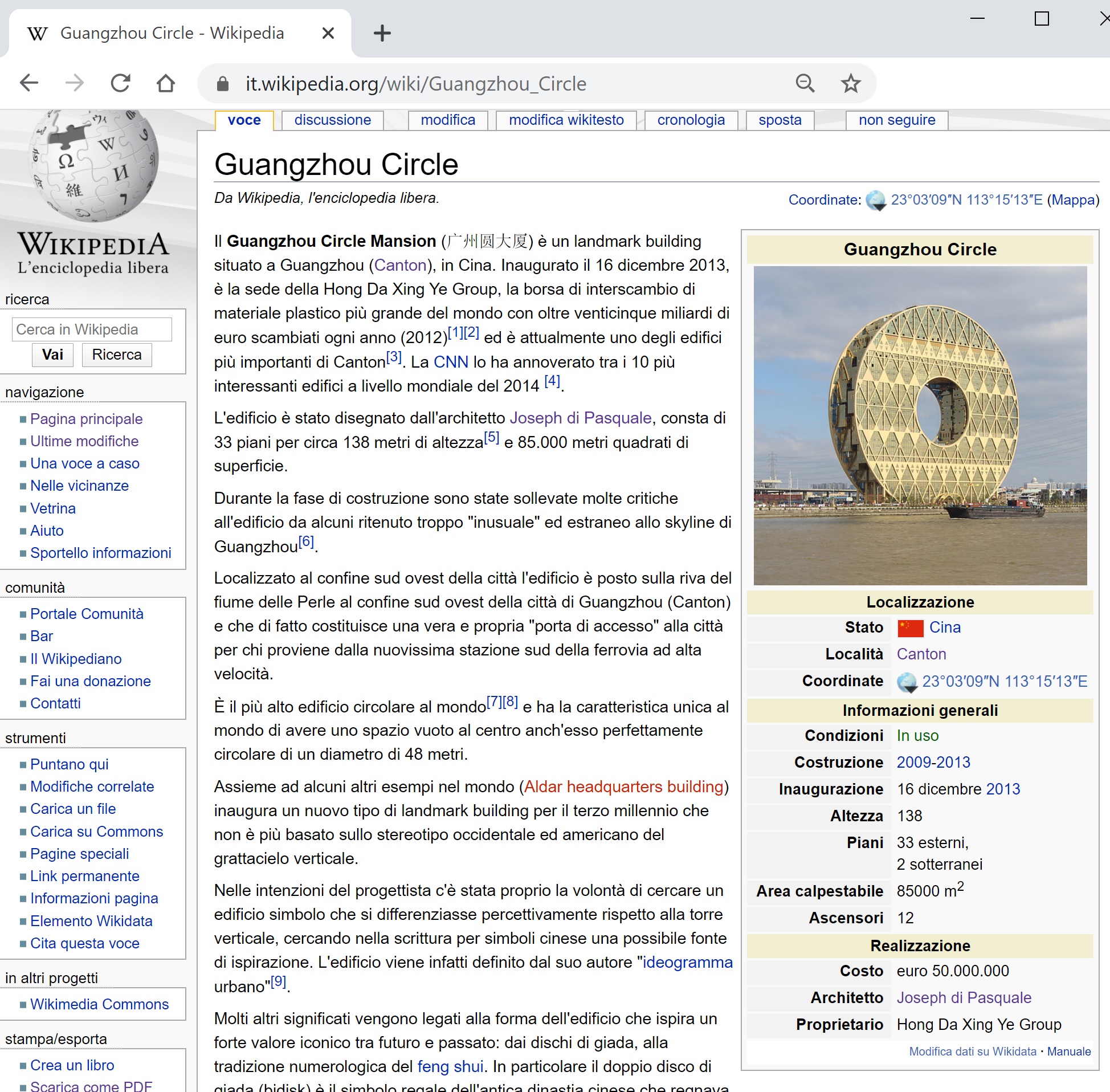Screen dimensions: 1110x1092
Task: Open Portale Comunità link
Action: [87, 614]
